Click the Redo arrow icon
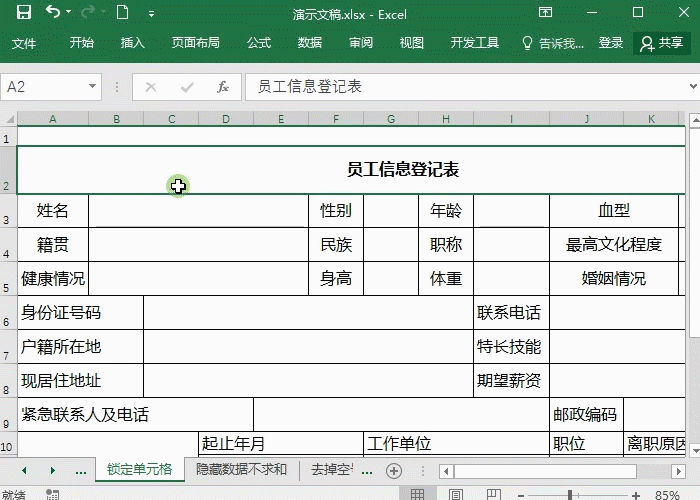 coord(87,12)
